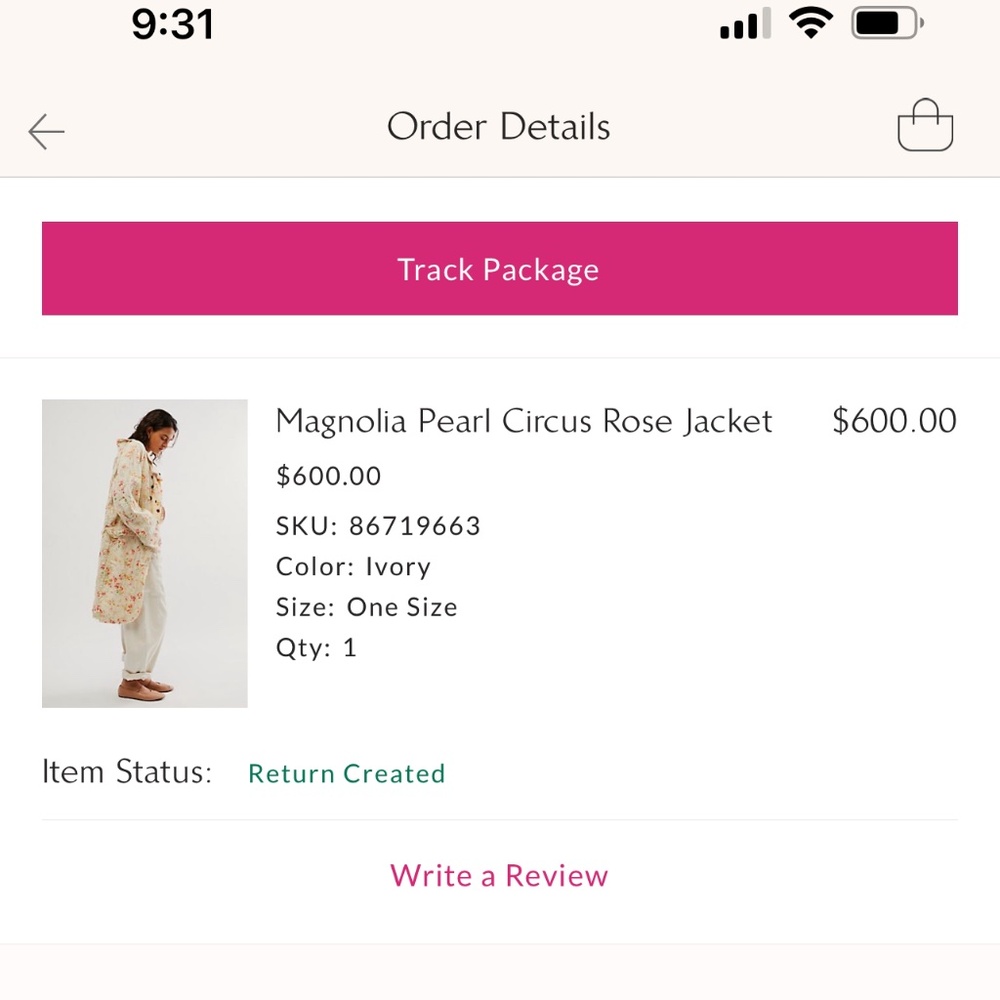Tap the Size: One Size detail

coord(366,607)
